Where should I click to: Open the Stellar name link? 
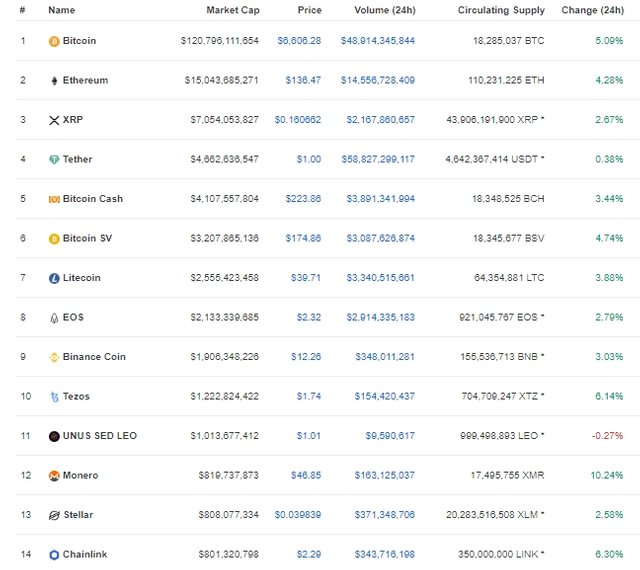coord(78,515)
